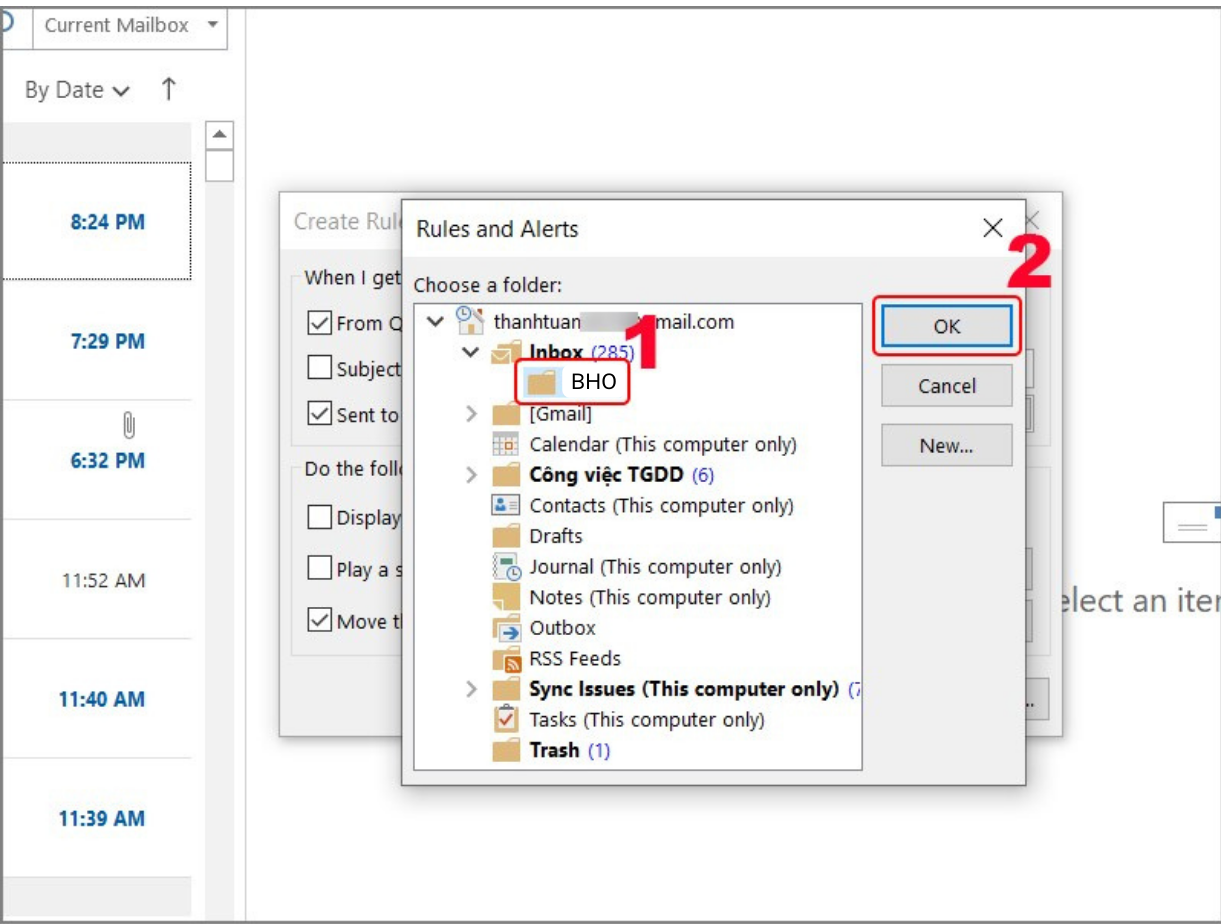This screenshot has height=924, width=1221.
Task: Click the Calendar folder icon
Action: point(506,444)
